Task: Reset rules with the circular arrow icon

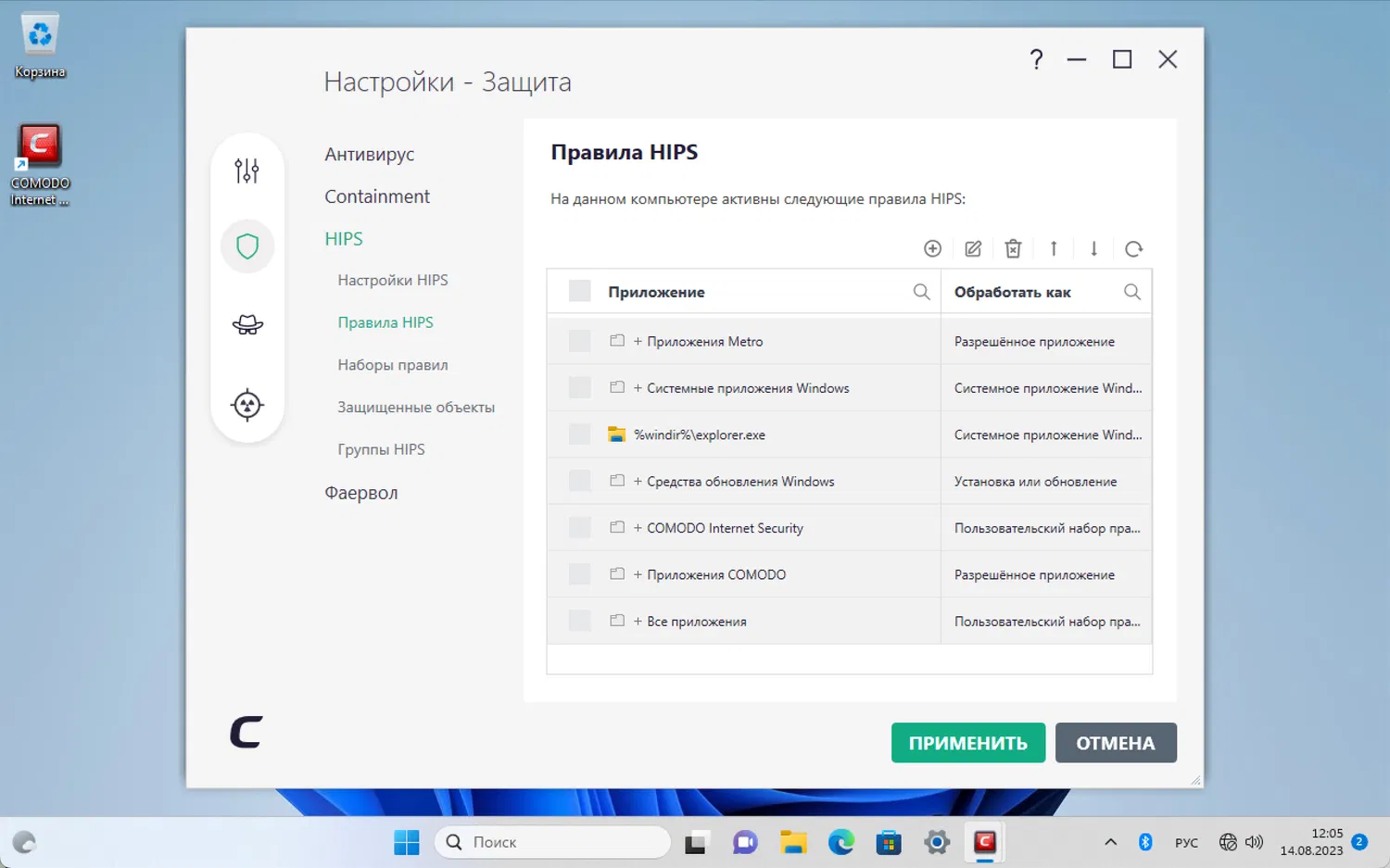Action: pyautogui.click(x=1133, y=248)
